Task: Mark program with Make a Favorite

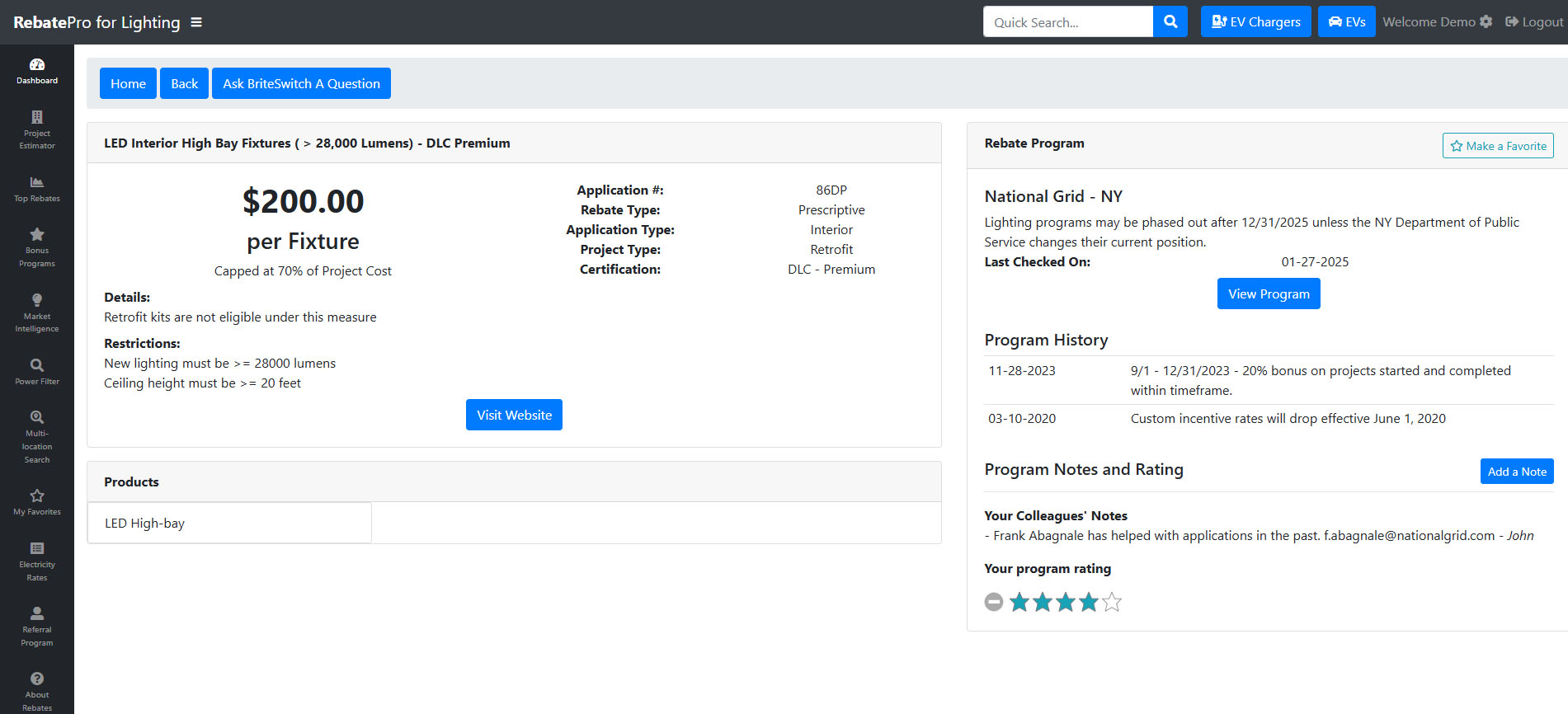Action: (x=1498, y=146)
